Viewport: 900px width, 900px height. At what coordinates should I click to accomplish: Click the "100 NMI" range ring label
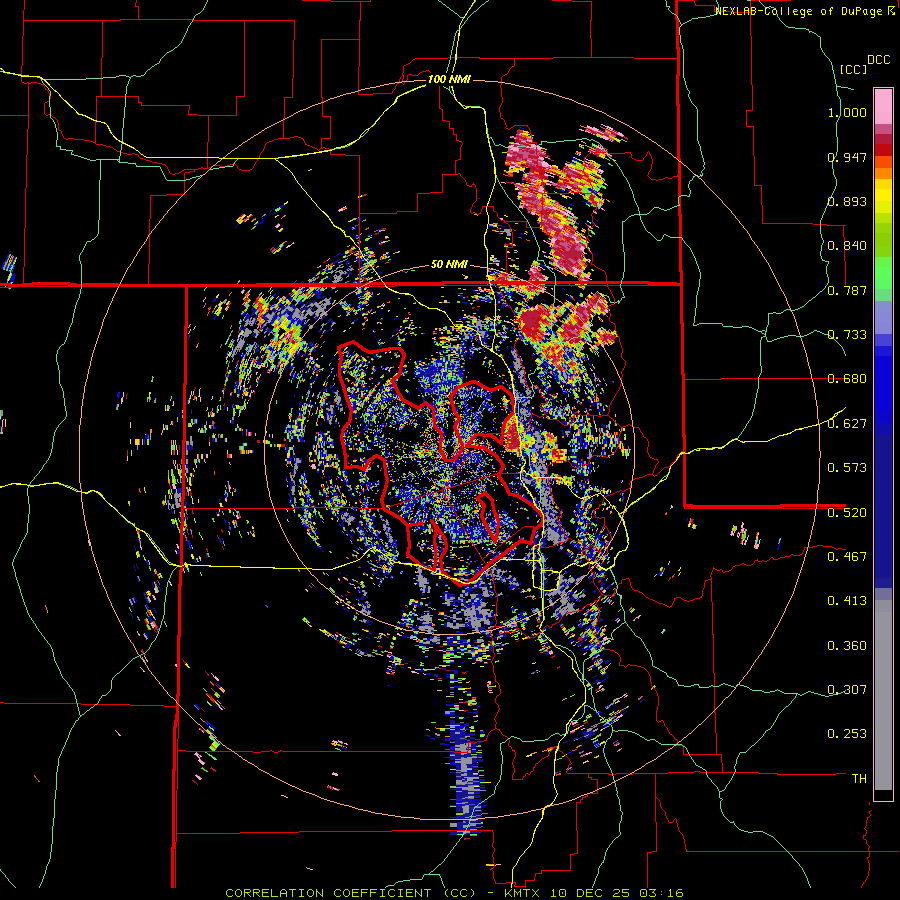point(449,79)
